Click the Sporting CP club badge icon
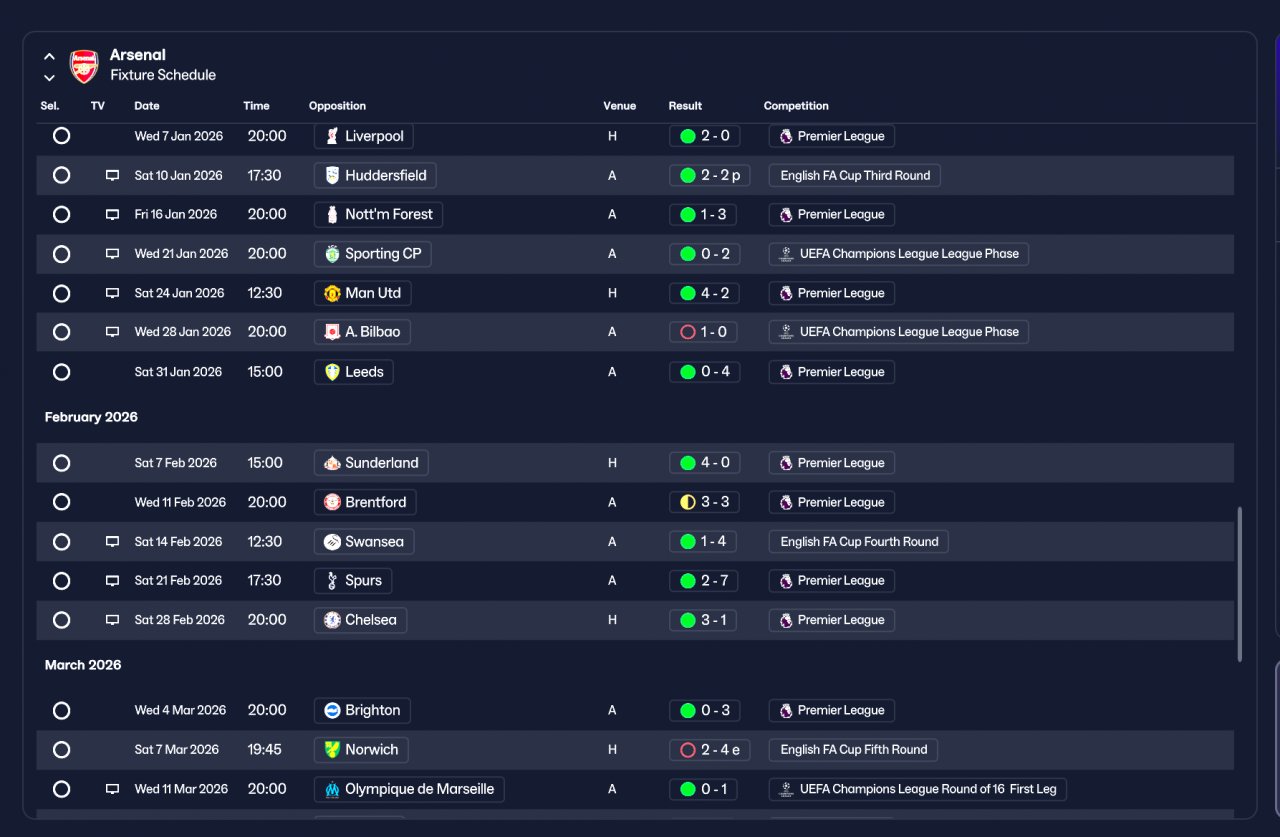Screen dimensions: 1280x837 [x=332, y=254]
